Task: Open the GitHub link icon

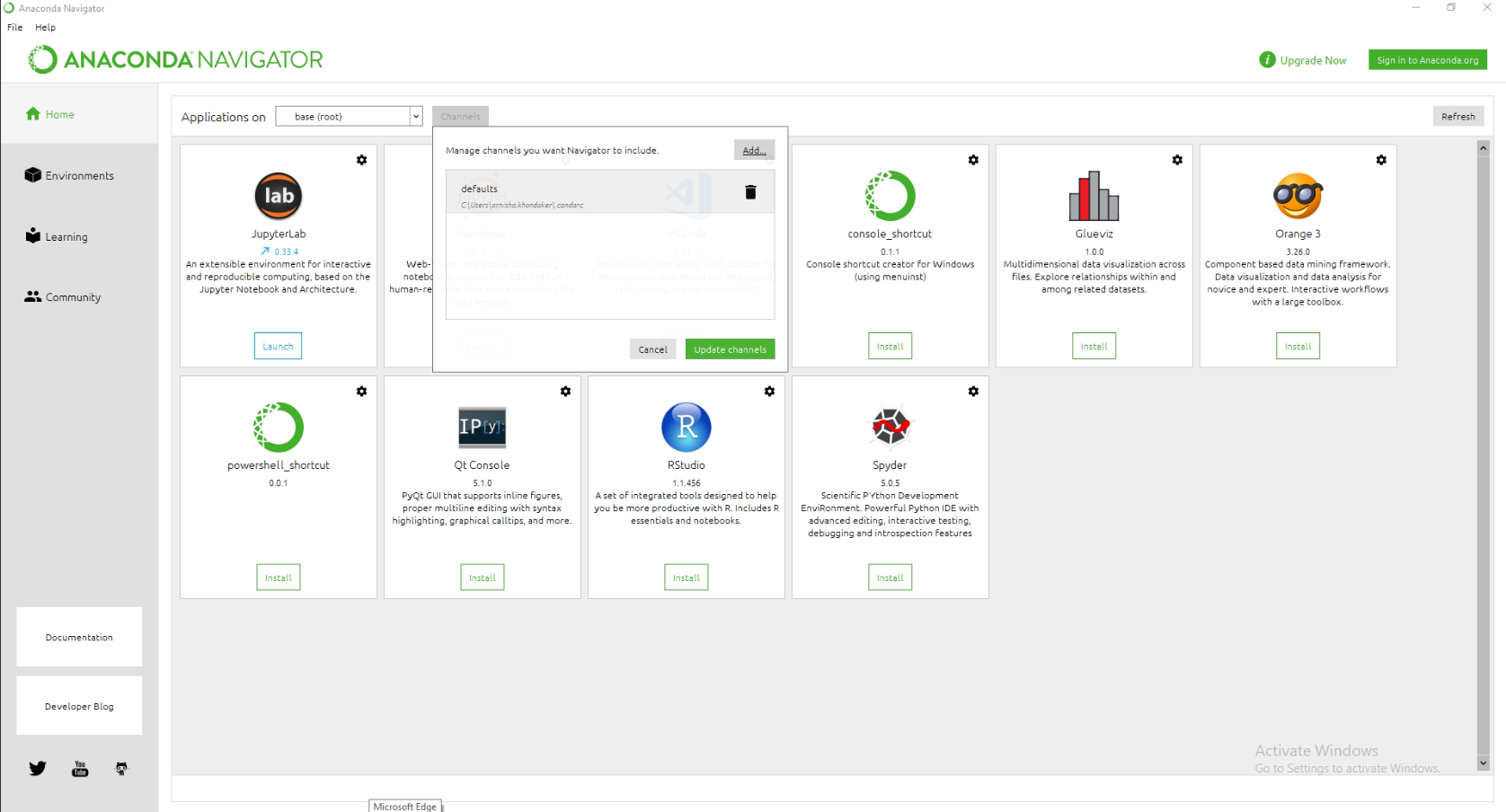Action: pos(121,769)
